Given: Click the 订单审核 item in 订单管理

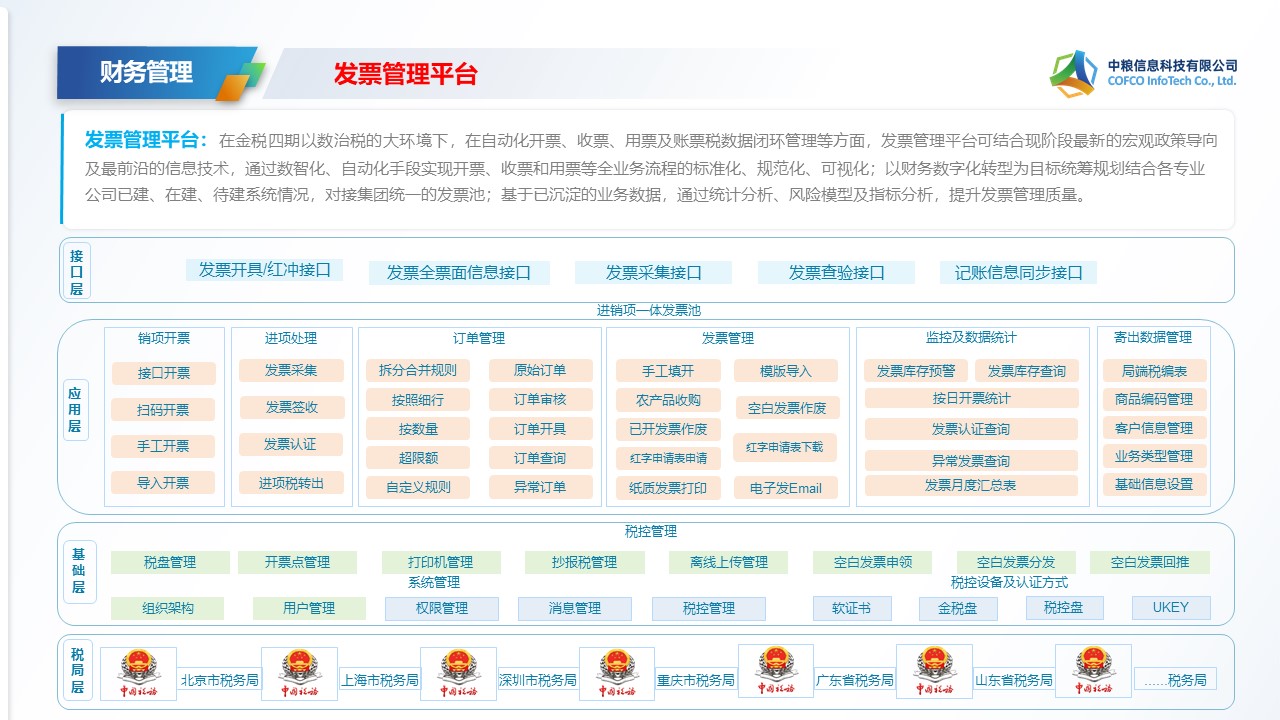Looking at the screenshot, I should coord(540,400).
